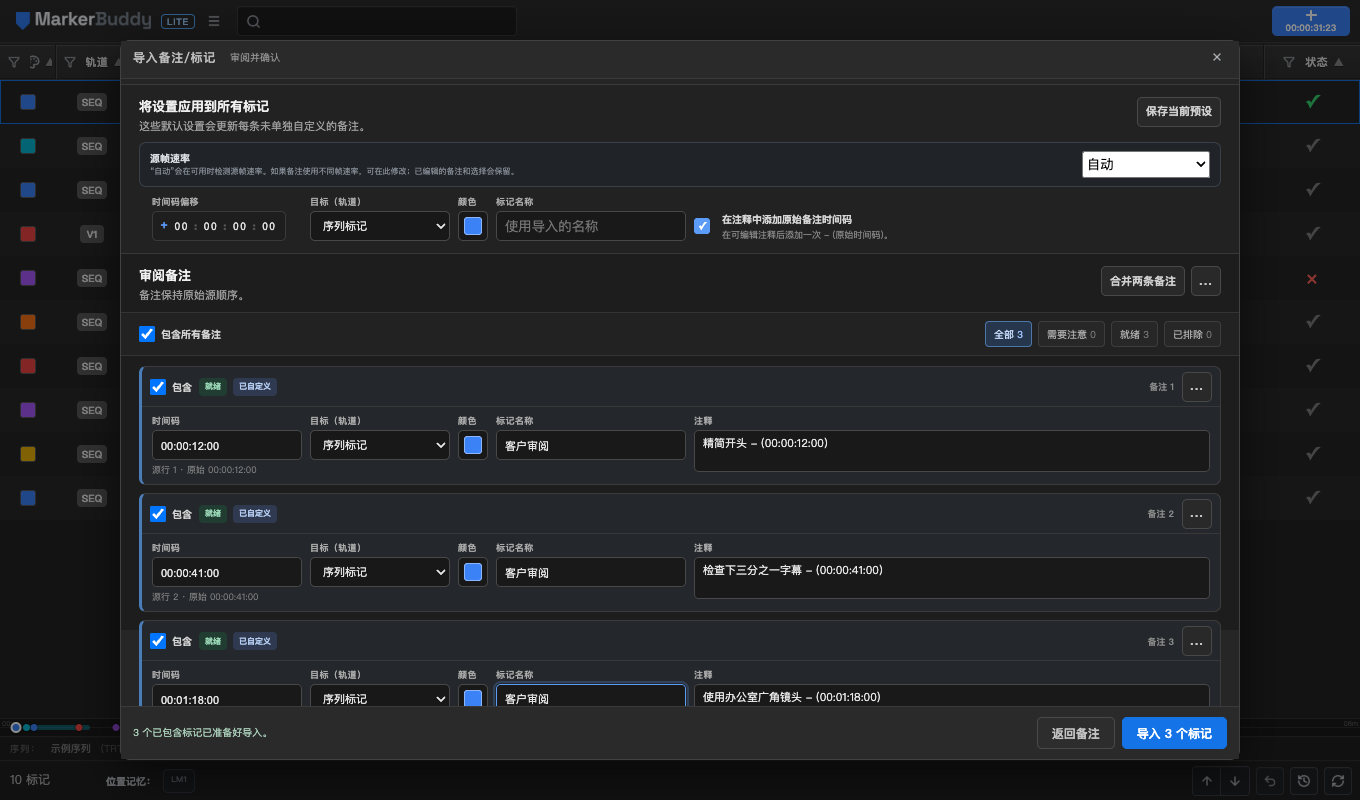Select the 需要注意 0 filter tab
This screenshot has width=1360, height=800.
coord(1071,334)
